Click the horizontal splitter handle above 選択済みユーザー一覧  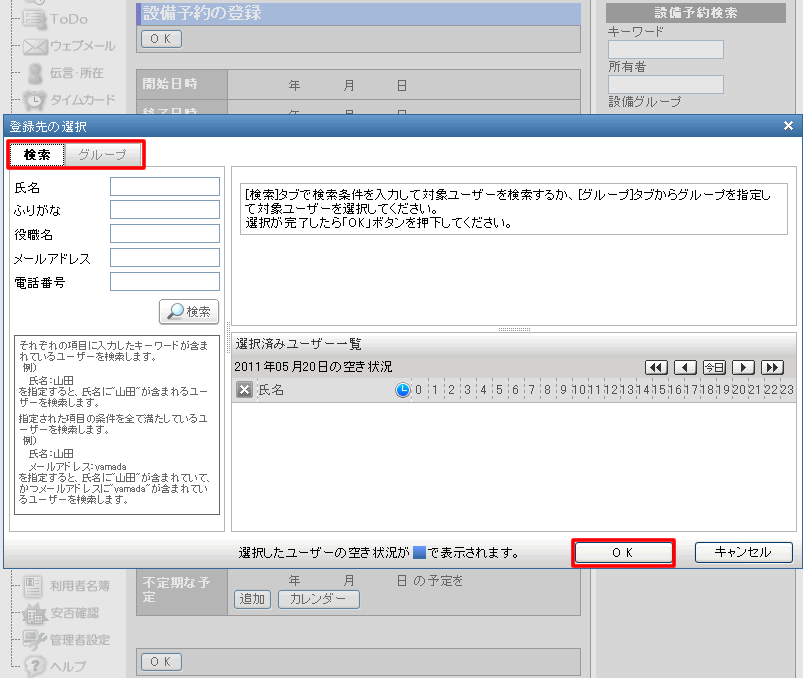[x=514, y=328]
